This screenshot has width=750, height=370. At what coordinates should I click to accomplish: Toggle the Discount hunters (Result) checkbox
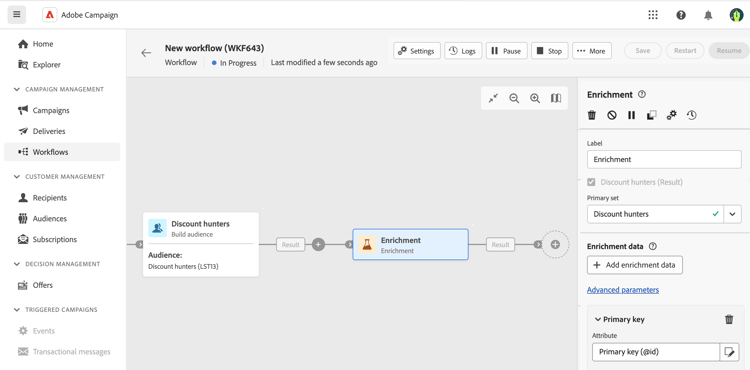pyautogui.click(x=592, y=182)
